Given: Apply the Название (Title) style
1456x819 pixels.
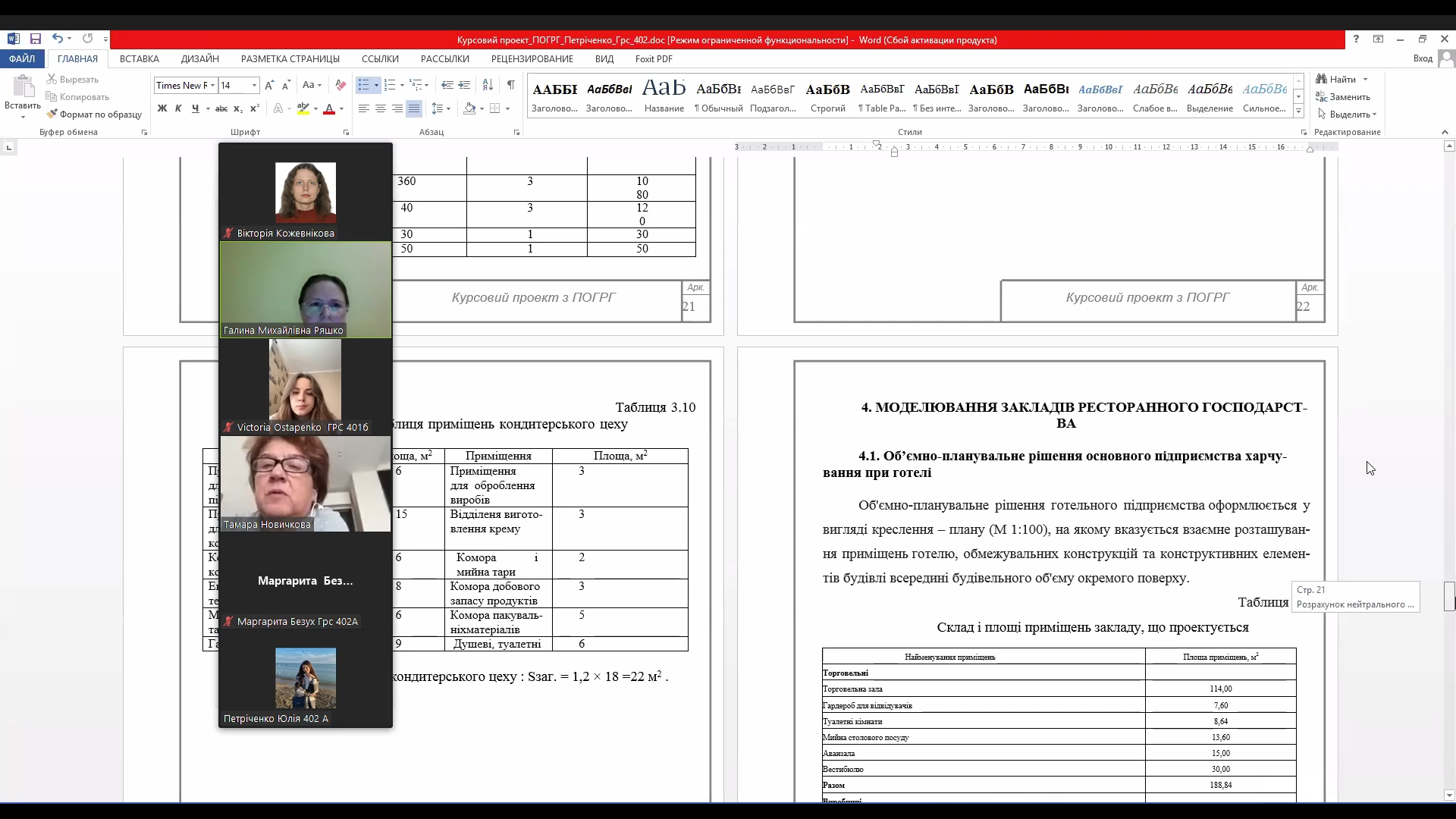Looking at the screenshot, I should 664,96.
